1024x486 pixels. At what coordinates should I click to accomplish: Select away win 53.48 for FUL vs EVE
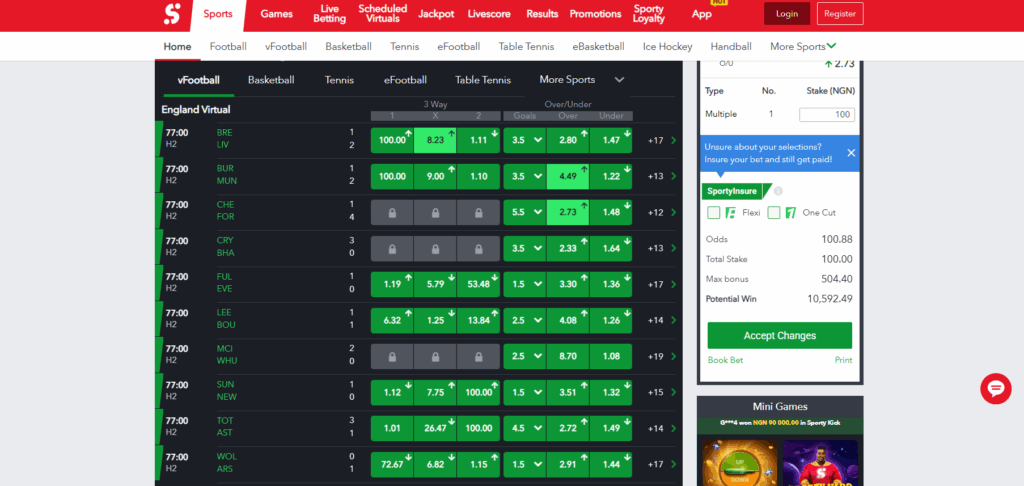coord(478,285)
